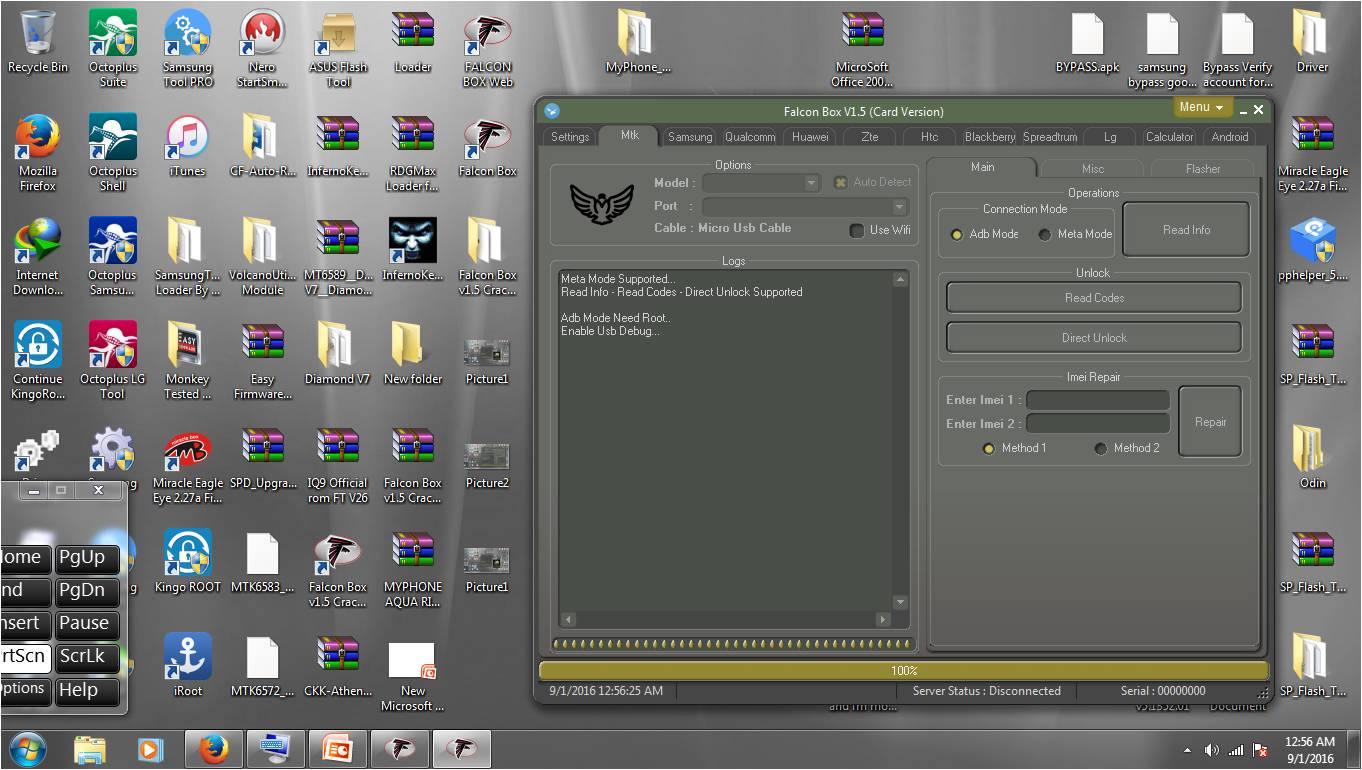This screenshot has width=1362, height=770.
Task: Open the Spreadtrum tab
Action: [1050, 137]
